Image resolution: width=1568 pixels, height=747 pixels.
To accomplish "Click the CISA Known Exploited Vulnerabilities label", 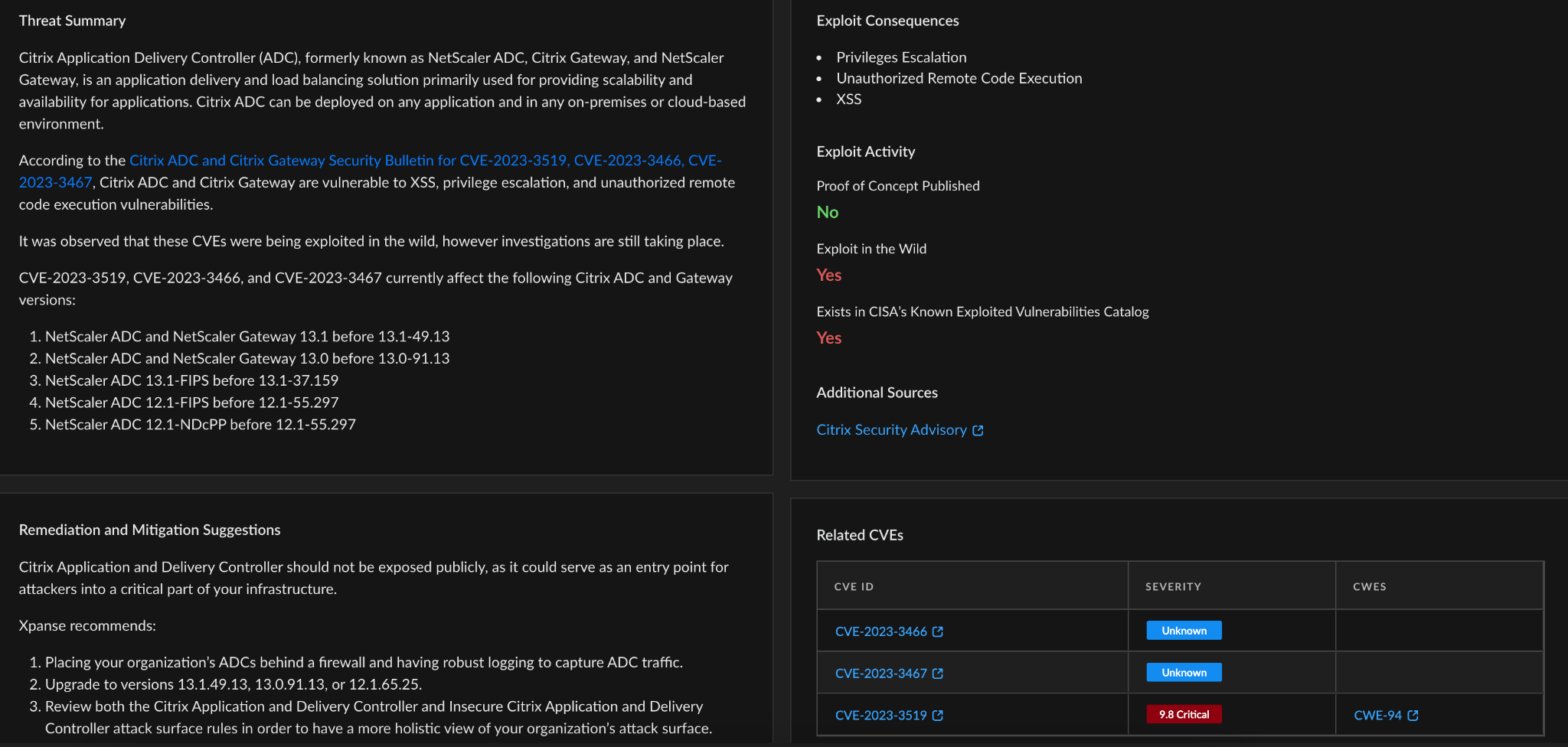I will (982, 312).
